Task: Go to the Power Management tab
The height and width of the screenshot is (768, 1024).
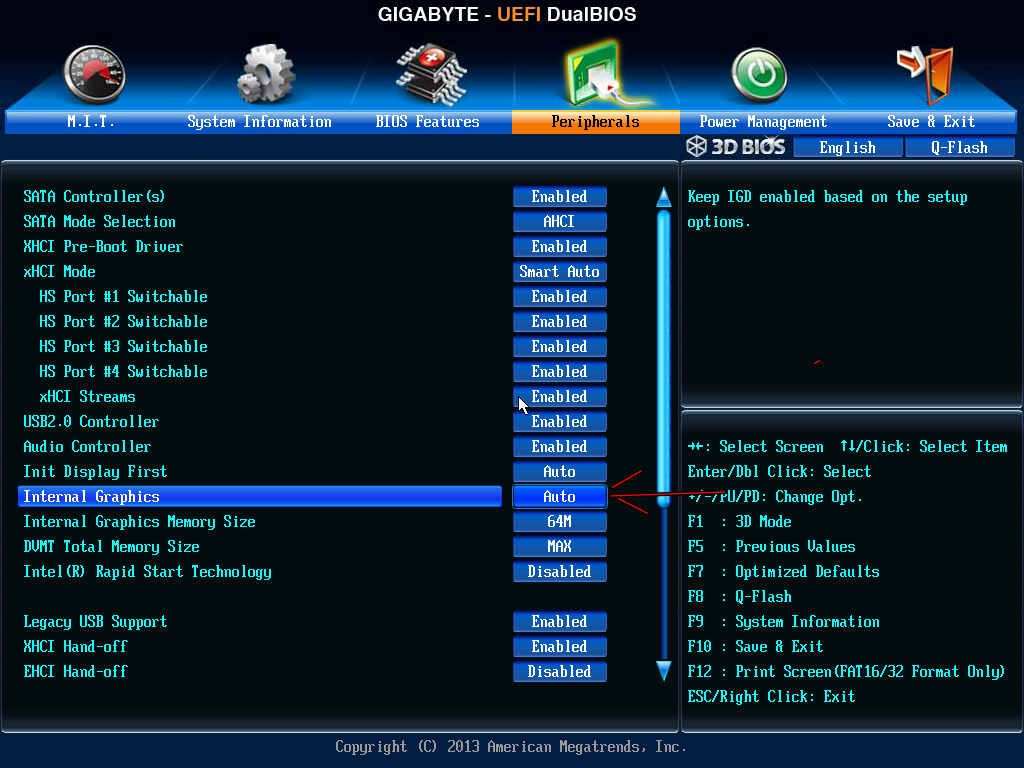Action: coord(763,121)
